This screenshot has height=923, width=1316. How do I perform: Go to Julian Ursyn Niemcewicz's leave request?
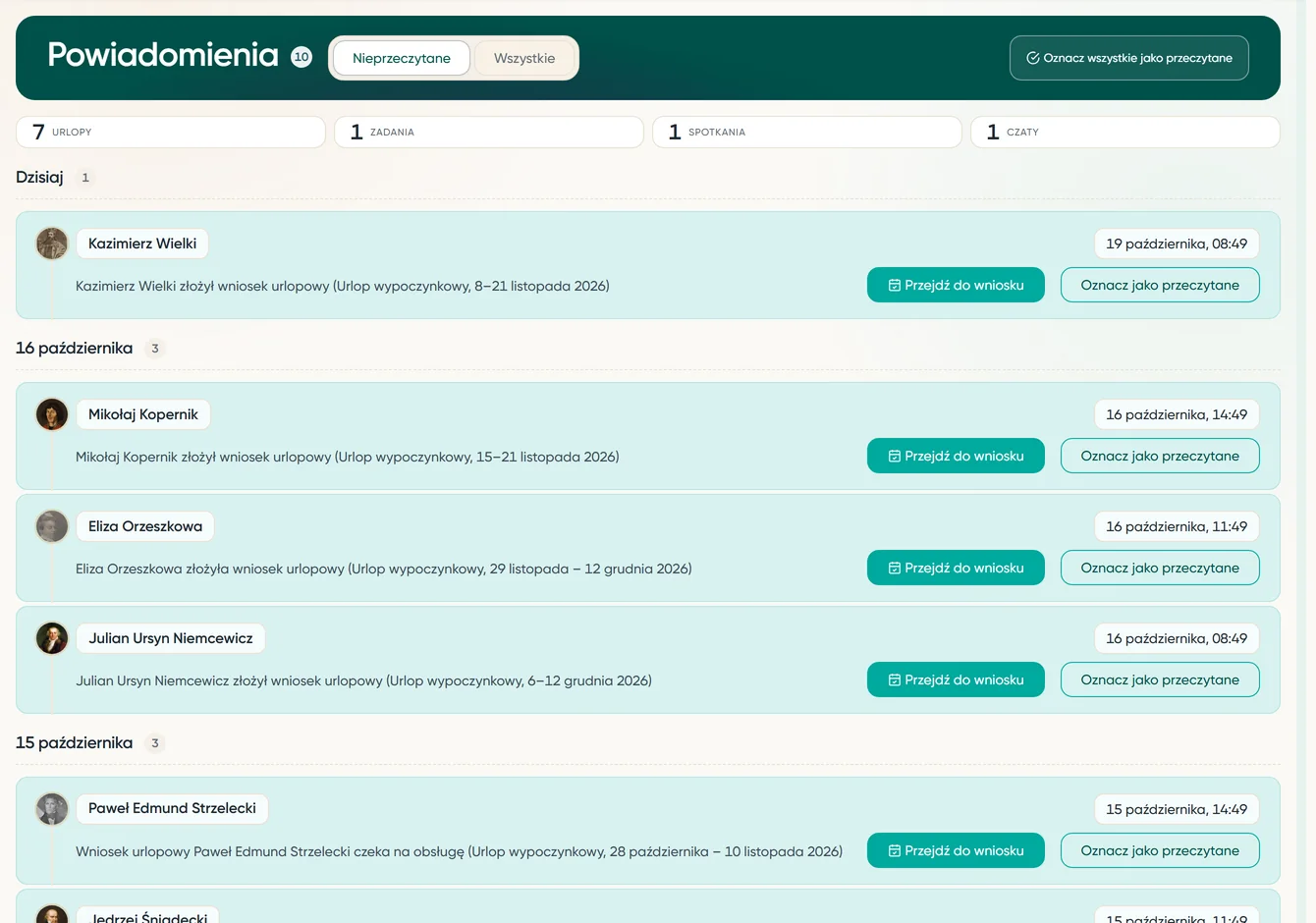[x=956, y=679]
